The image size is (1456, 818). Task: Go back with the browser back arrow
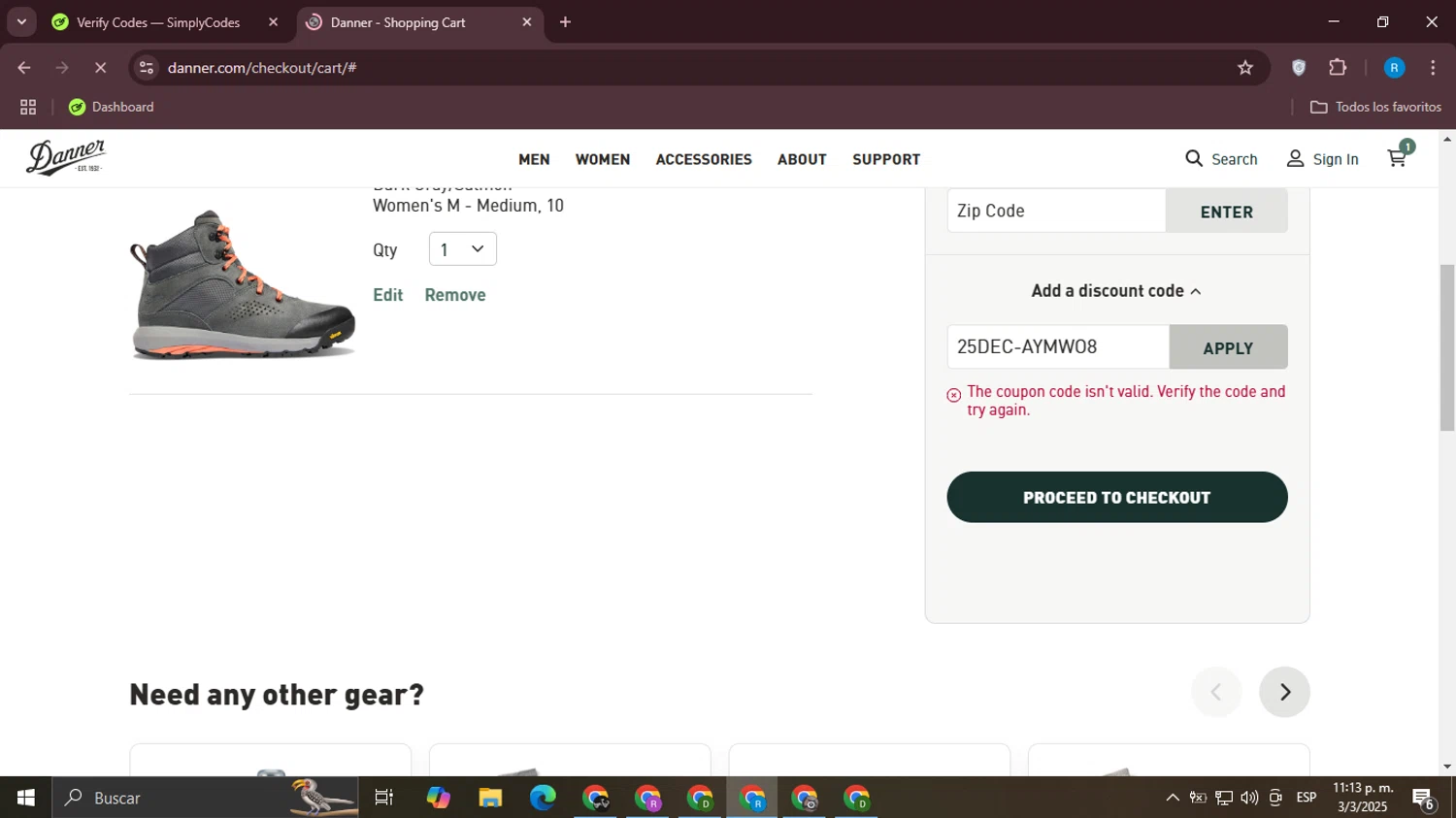(x=24, y=68)
